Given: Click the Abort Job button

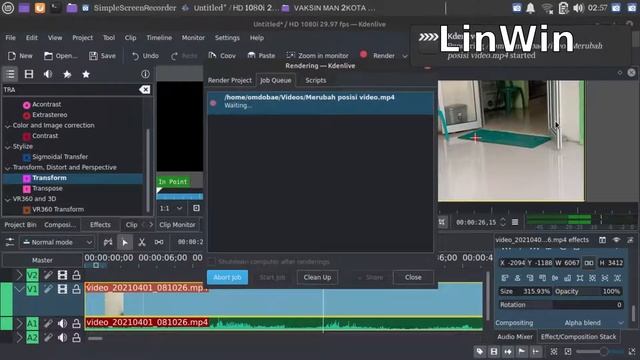Looking at the screenshot, I should click(x=227, y=277).
